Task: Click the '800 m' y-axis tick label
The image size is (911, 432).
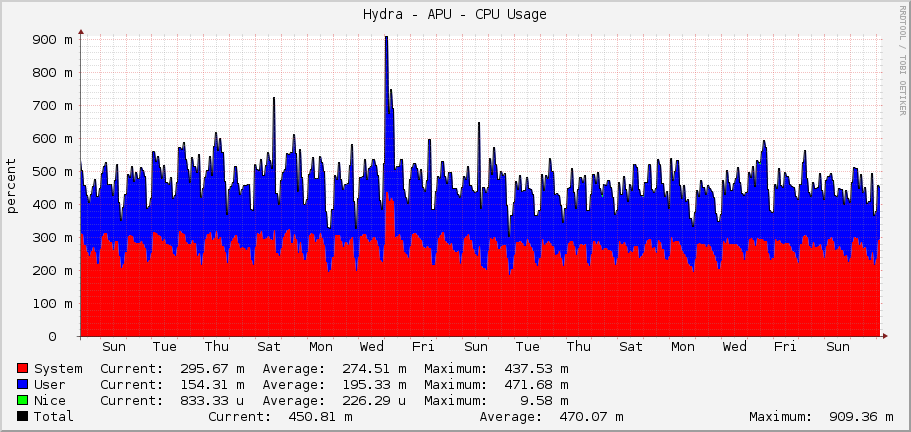Action: (52, 73)
